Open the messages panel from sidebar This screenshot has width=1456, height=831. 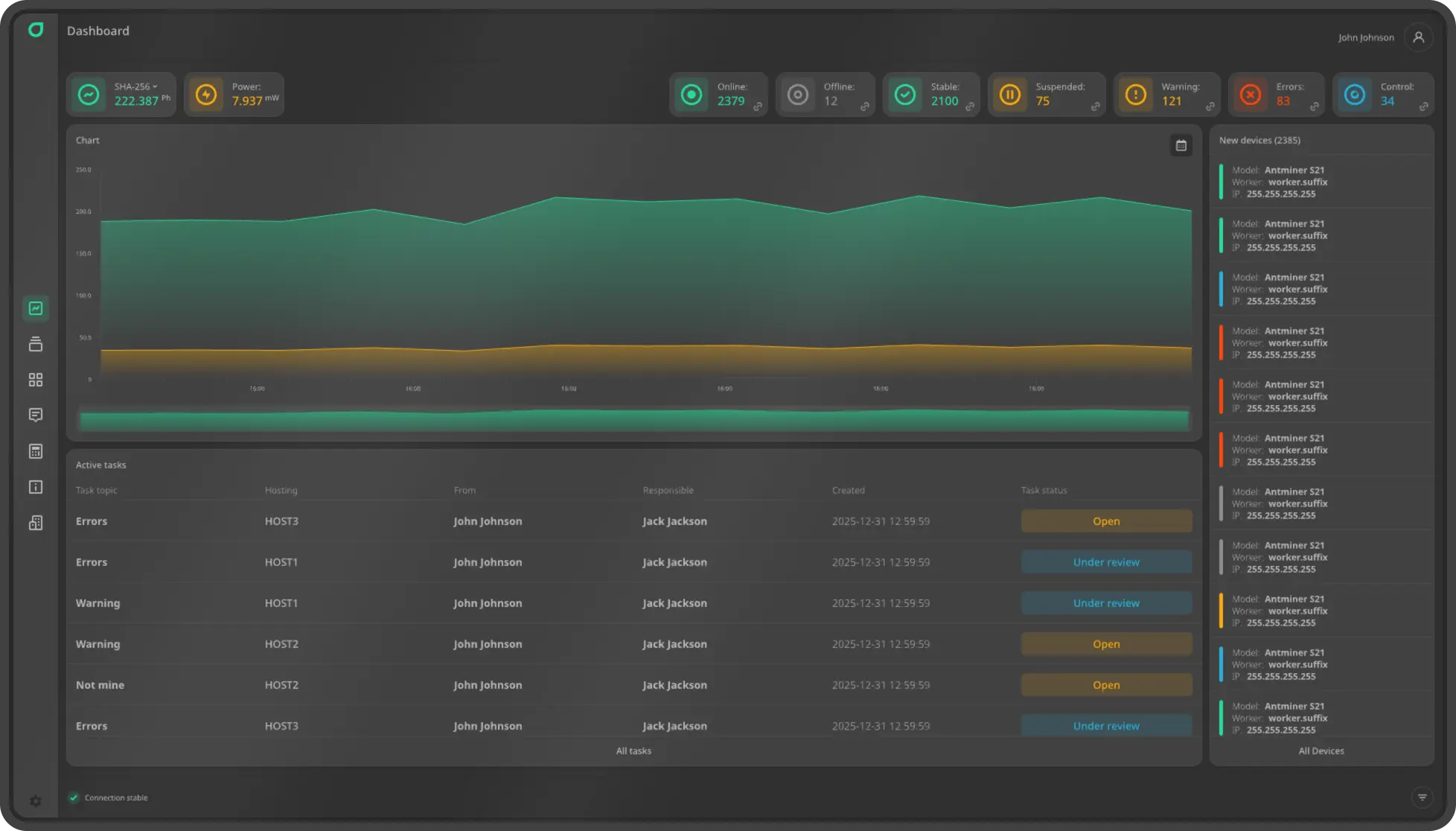point(36,415)
